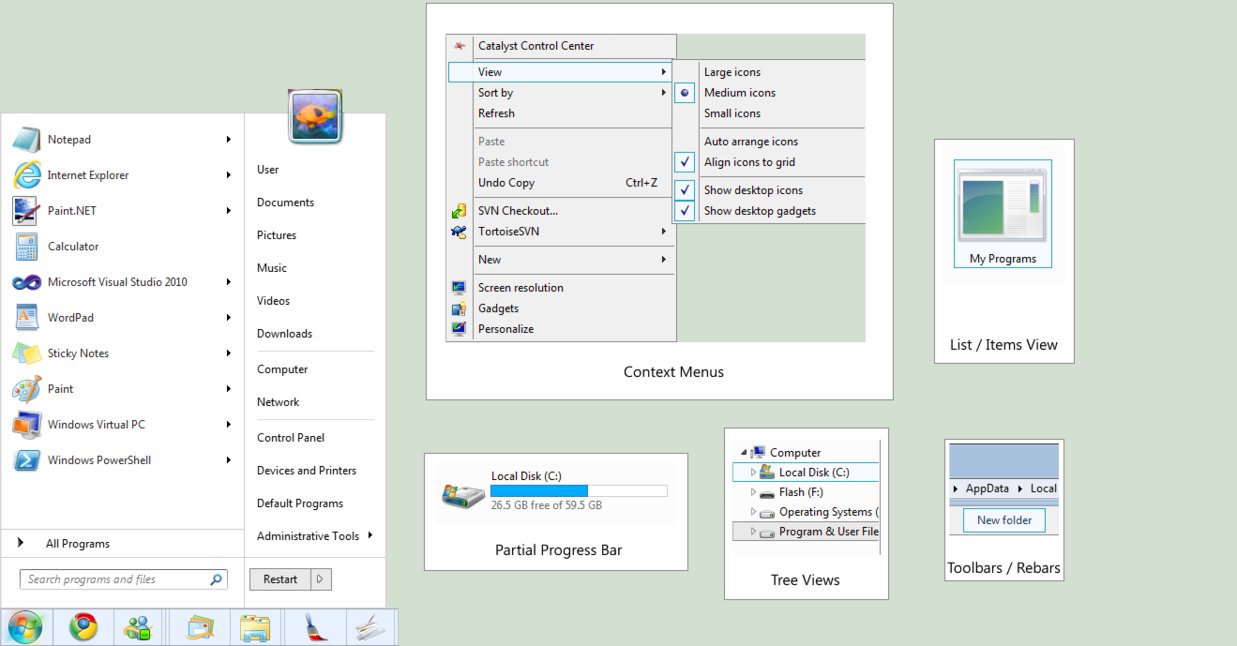Open Google Chrome from the taskbar
1237x646 pixels.
(84, 627)
